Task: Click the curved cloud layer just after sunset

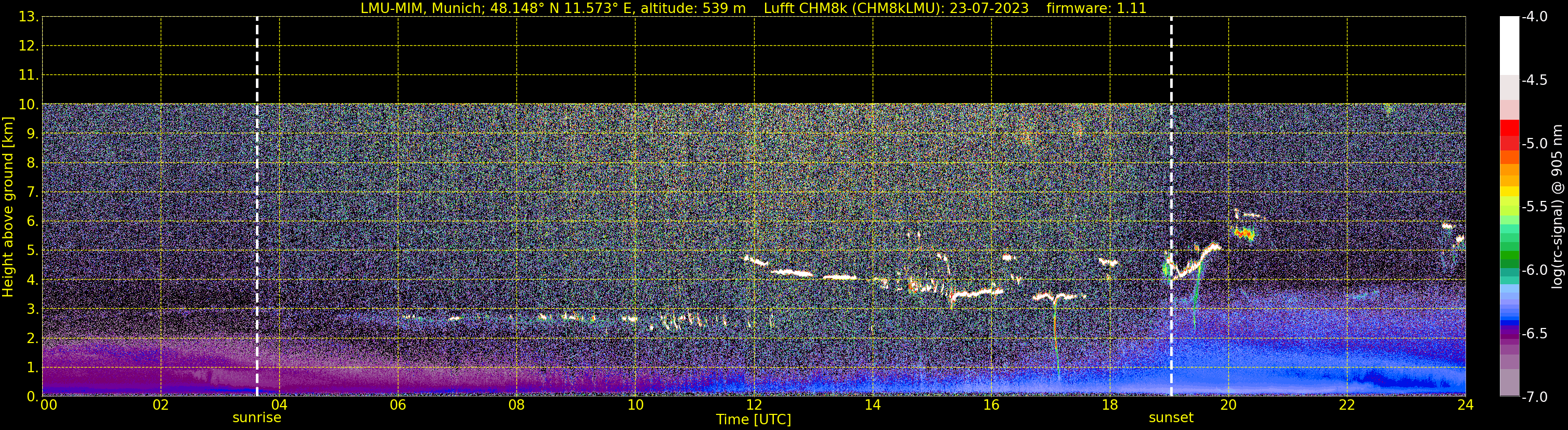Action: [x=1194, y=262]
